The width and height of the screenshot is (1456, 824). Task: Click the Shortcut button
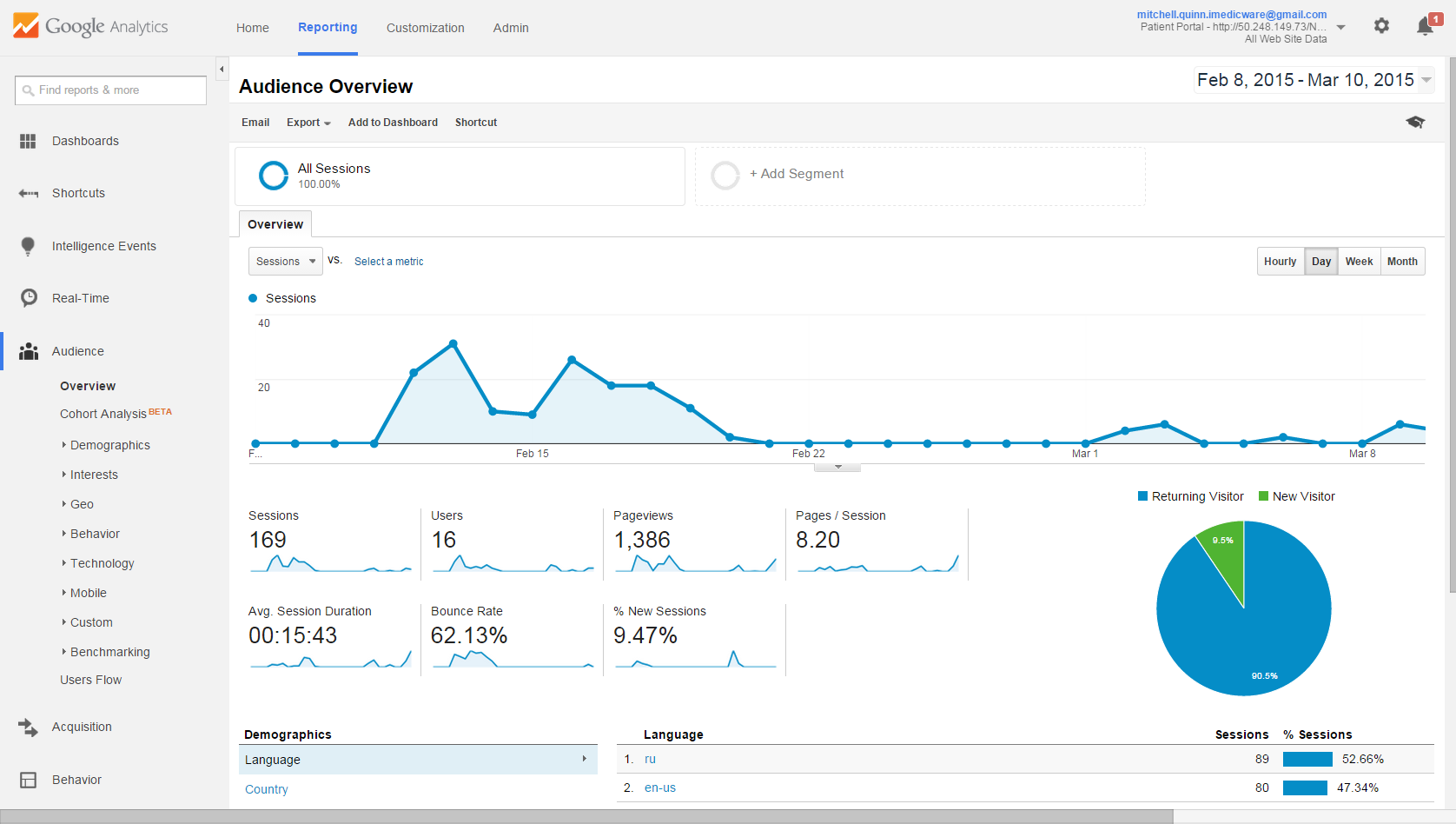(x=476, y=123)
